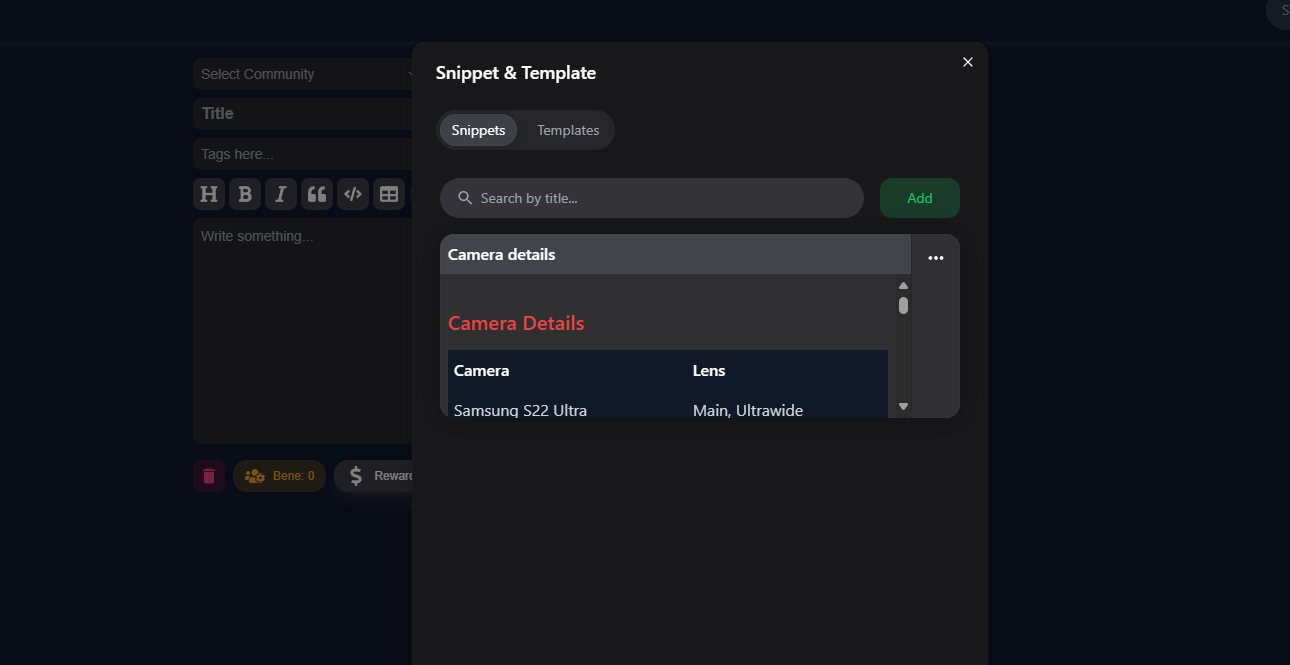Click the snippet preview scroll up arrow

pos(903,285)
